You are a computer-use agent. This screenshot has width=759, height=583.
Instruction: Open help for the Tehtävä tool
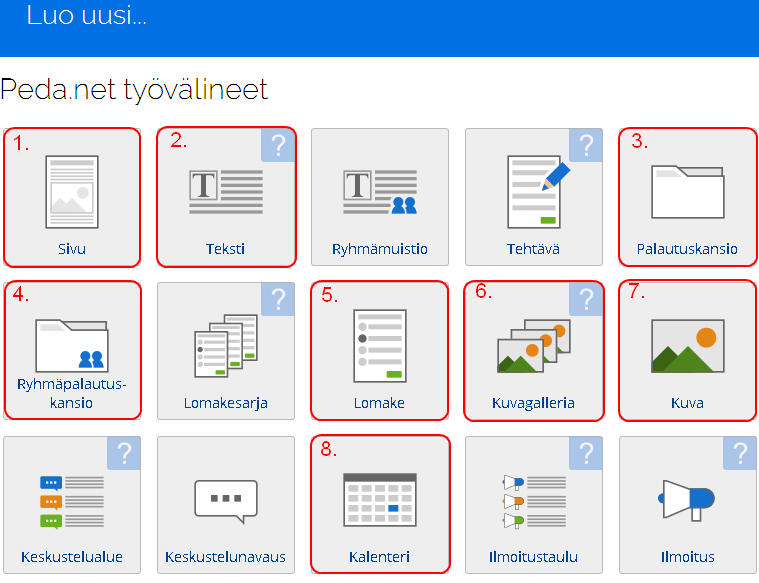pyautogui.click(x=586, y=145)
